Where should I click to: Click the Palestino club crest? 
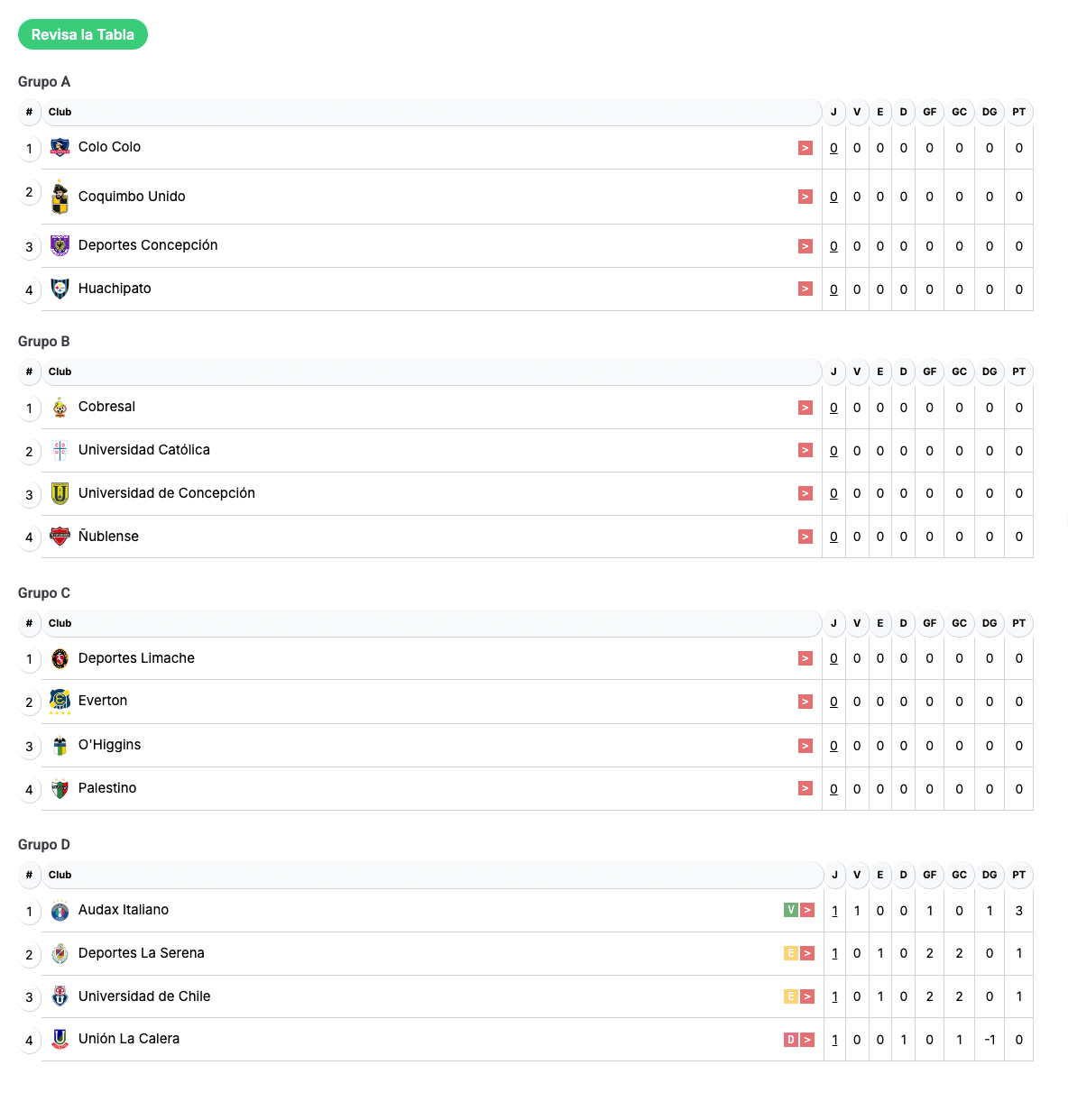60,789
